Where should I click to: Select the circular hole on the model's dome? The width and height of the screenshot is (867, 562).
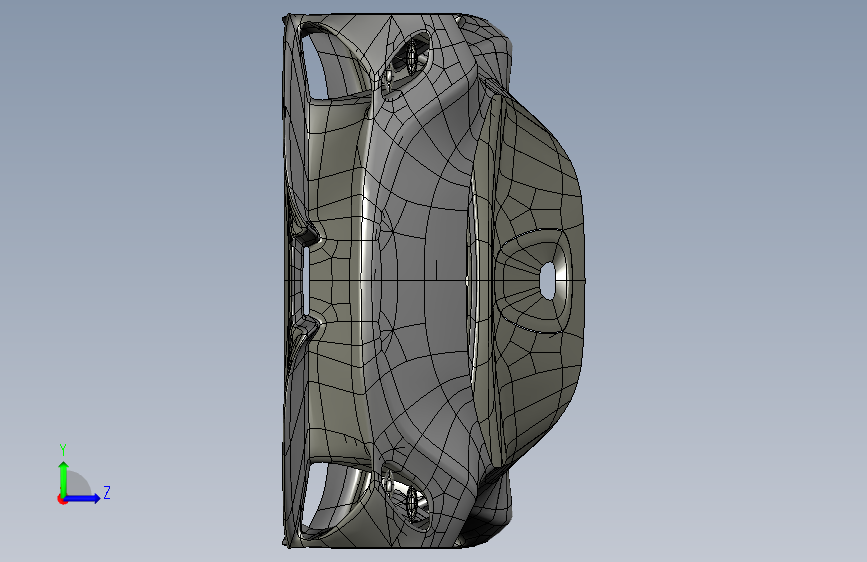(547, 281)
